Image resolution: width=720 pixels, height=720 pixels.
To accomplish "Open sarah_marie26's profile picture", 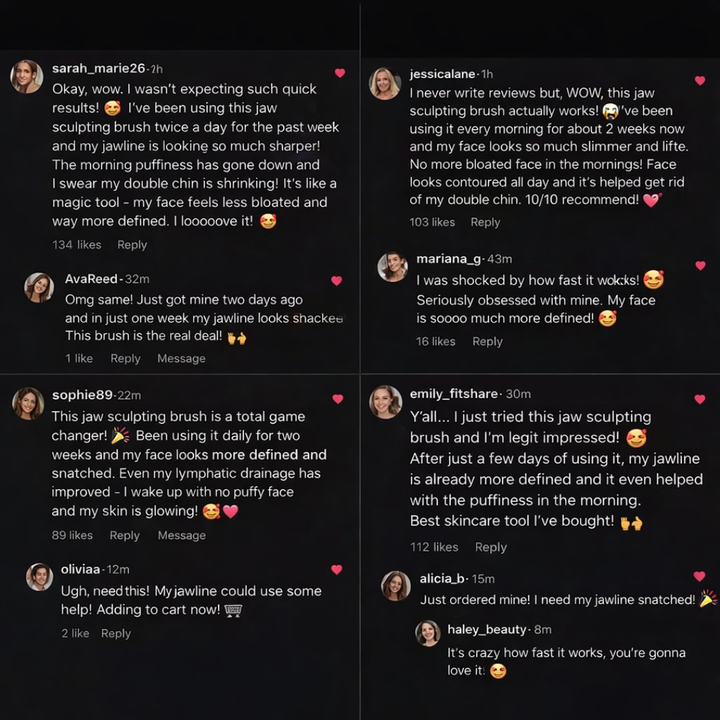I will click(27, 77).
